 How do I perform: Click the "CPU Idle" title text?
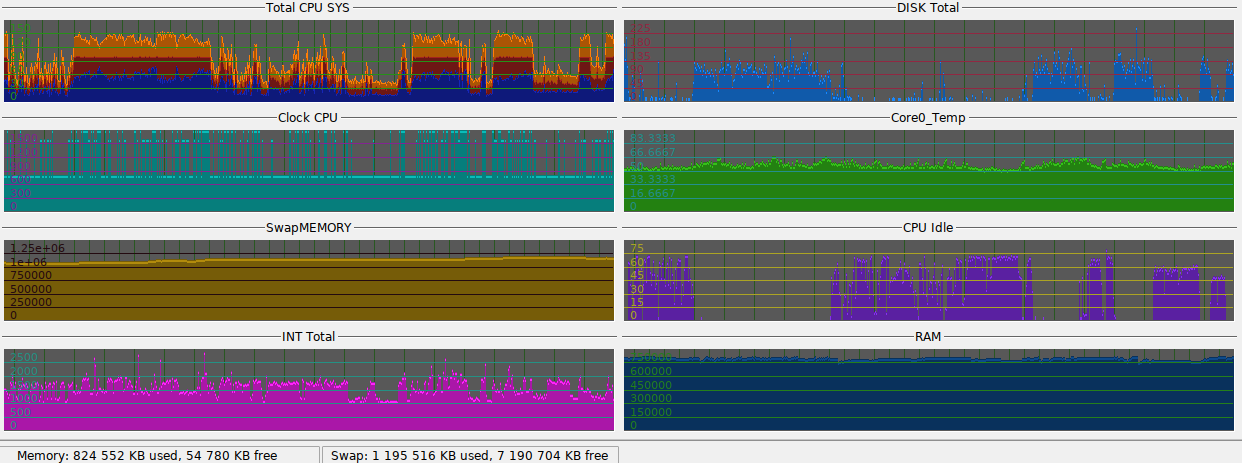927,227
